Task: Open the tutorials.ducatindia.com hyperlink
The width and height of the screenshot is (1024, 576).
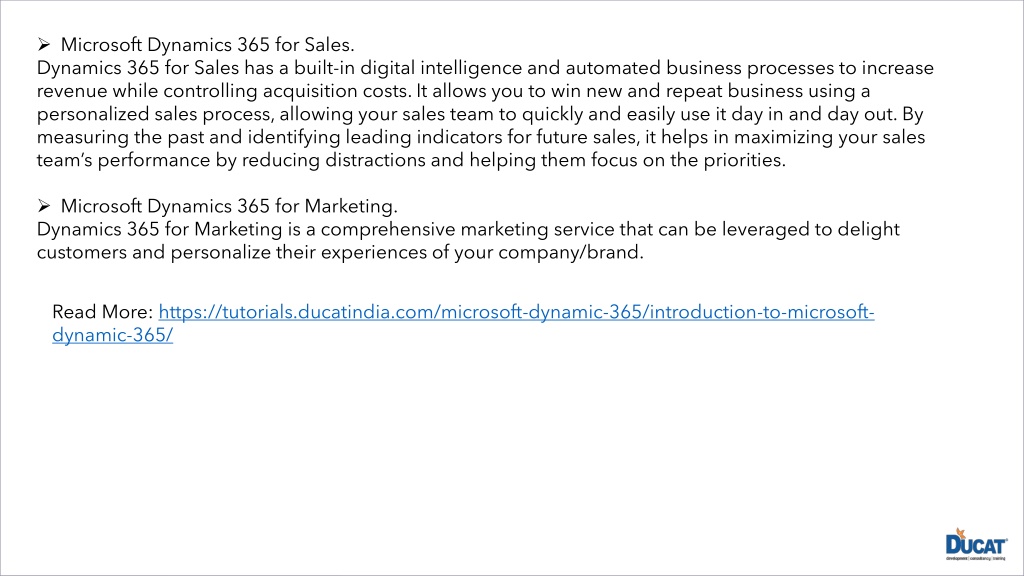Action: tap(517, 312)
